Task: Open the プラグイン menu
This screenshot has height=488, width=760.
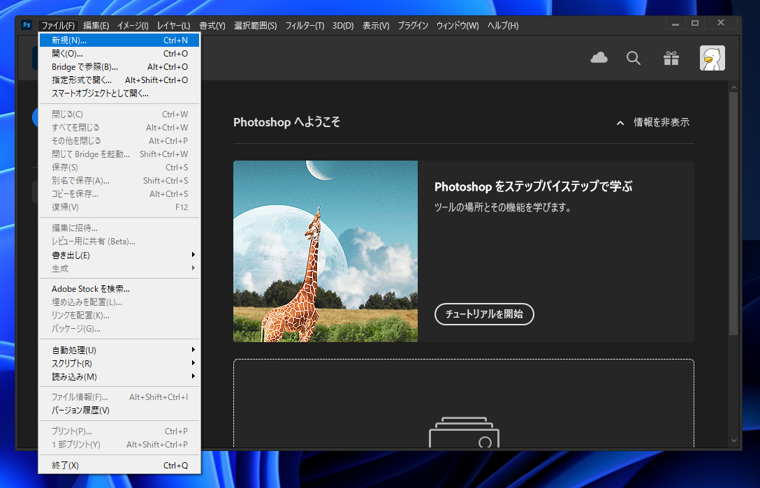Action: (x=413, y=26)
